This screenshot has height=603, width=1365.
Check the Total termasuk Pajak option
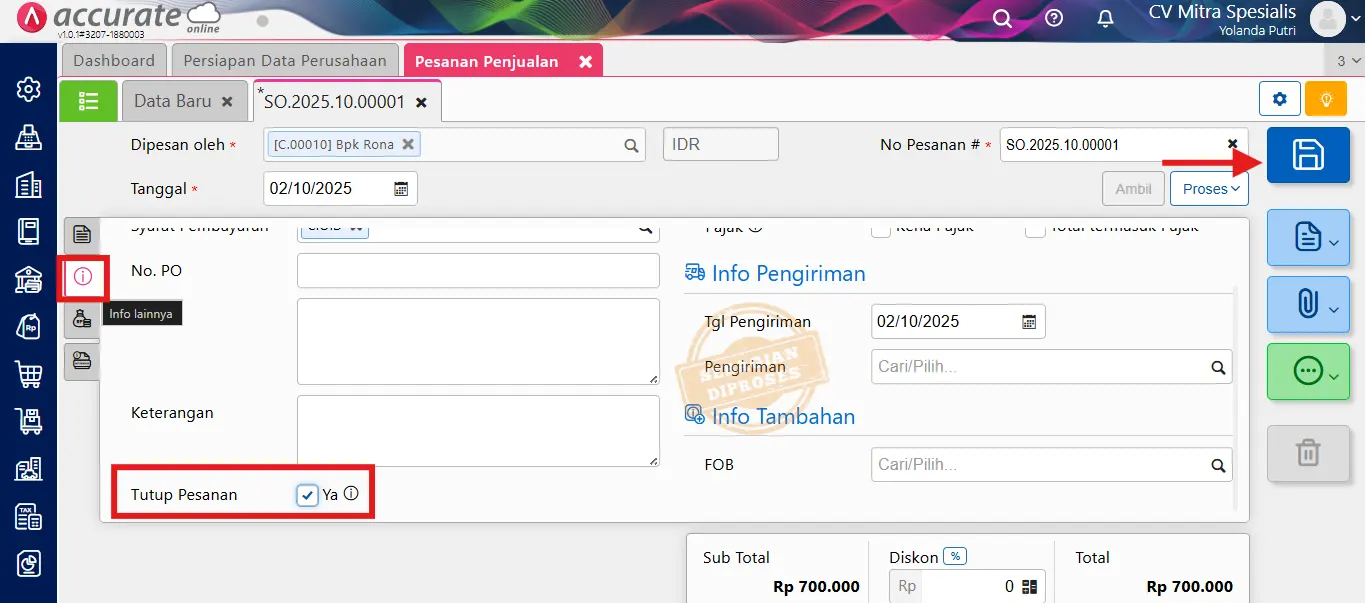point(1035,228)
